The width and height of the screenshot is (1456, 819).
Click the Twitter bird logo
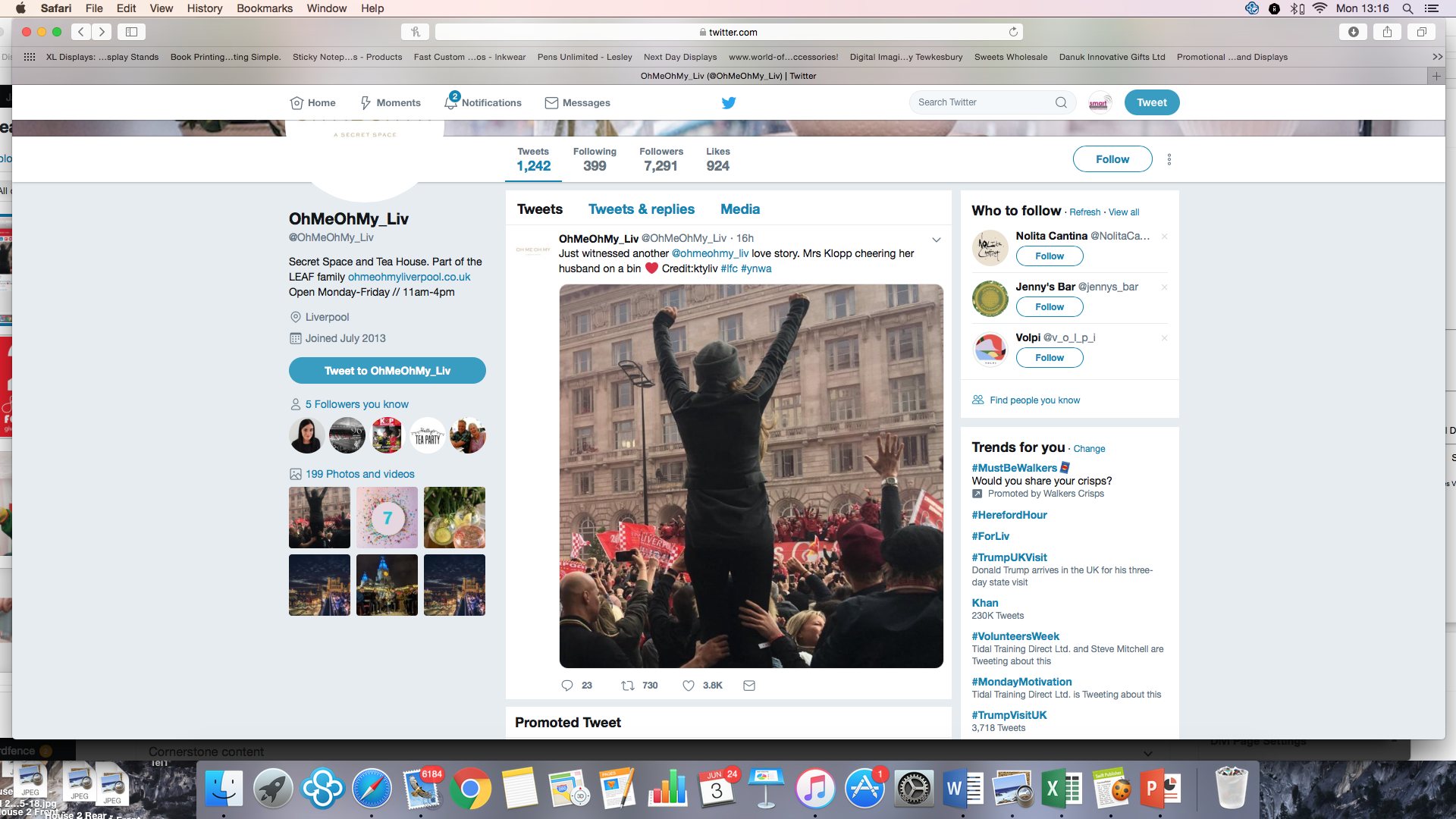point(729,102)
